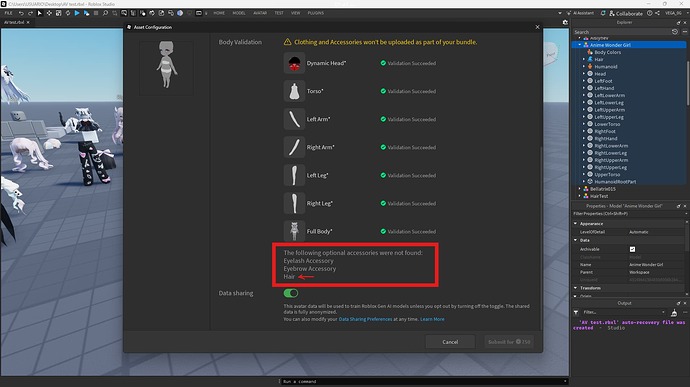
Task: Select LeftFoot in Explorer tree
Action: pos(603,81)
